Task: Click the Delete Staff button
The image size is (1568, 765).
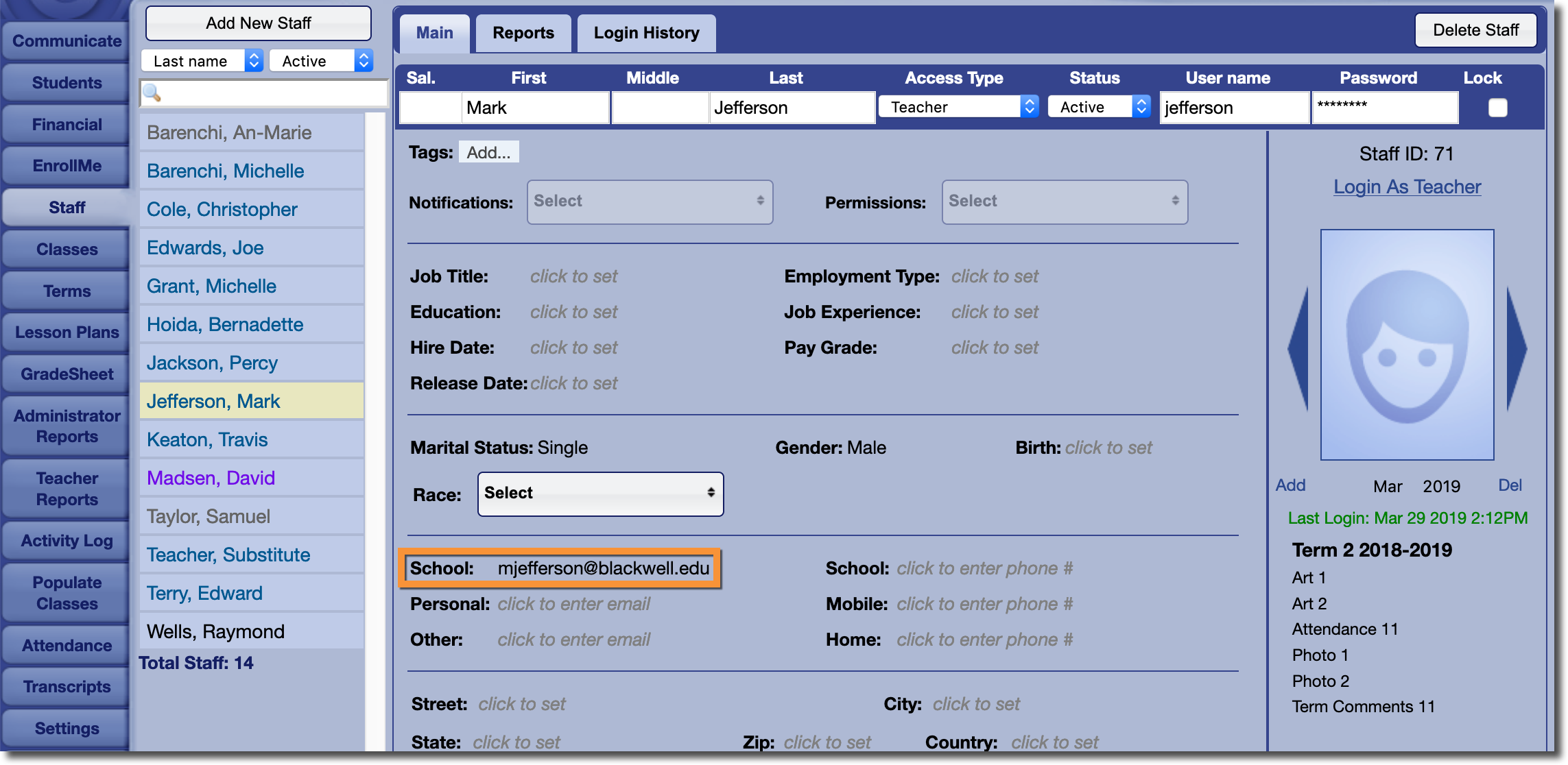Action: tap(1475, 30)
